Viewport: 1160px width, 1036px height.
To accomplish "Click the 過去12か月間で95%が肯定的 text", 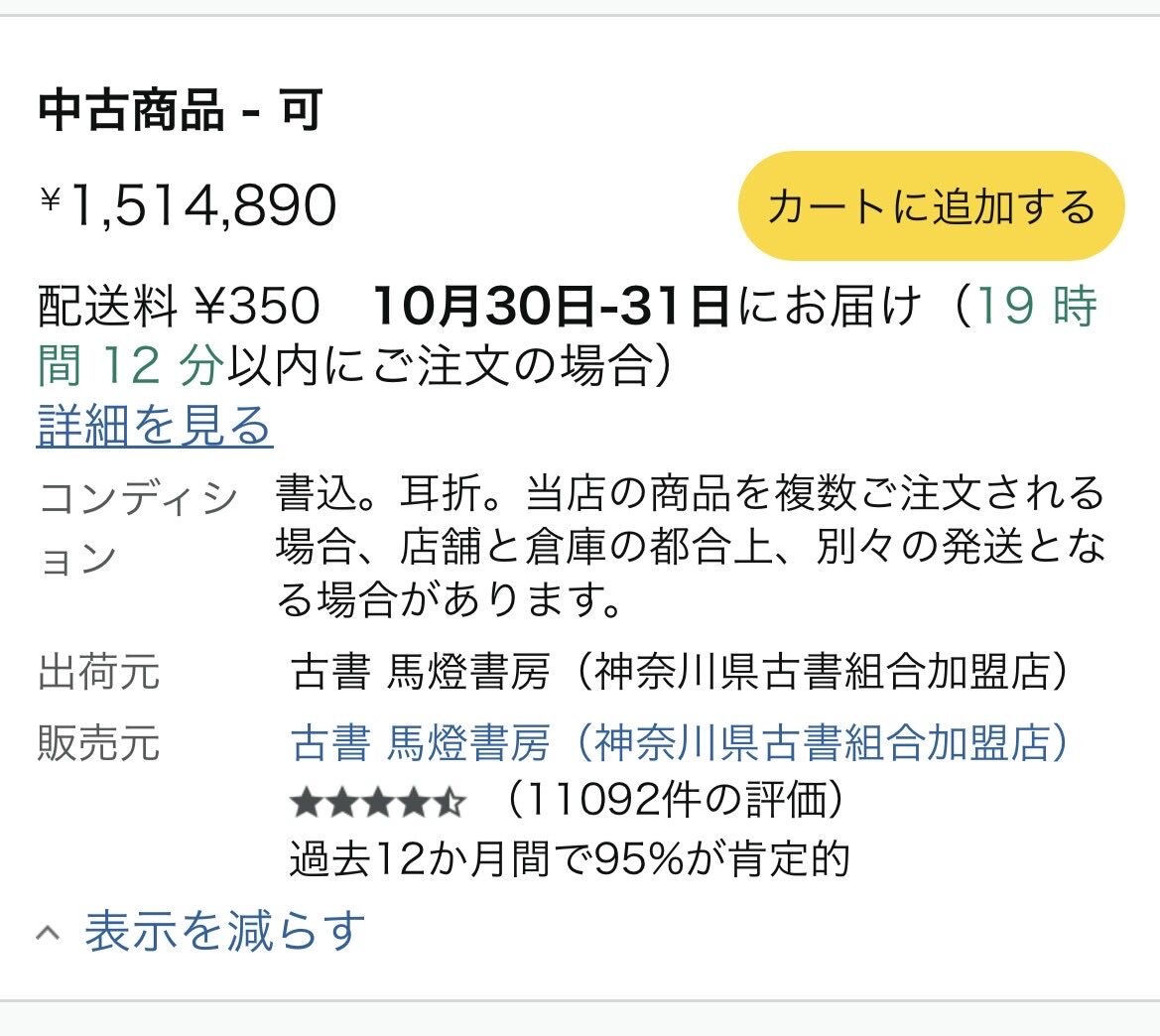I will coord(570,859).
